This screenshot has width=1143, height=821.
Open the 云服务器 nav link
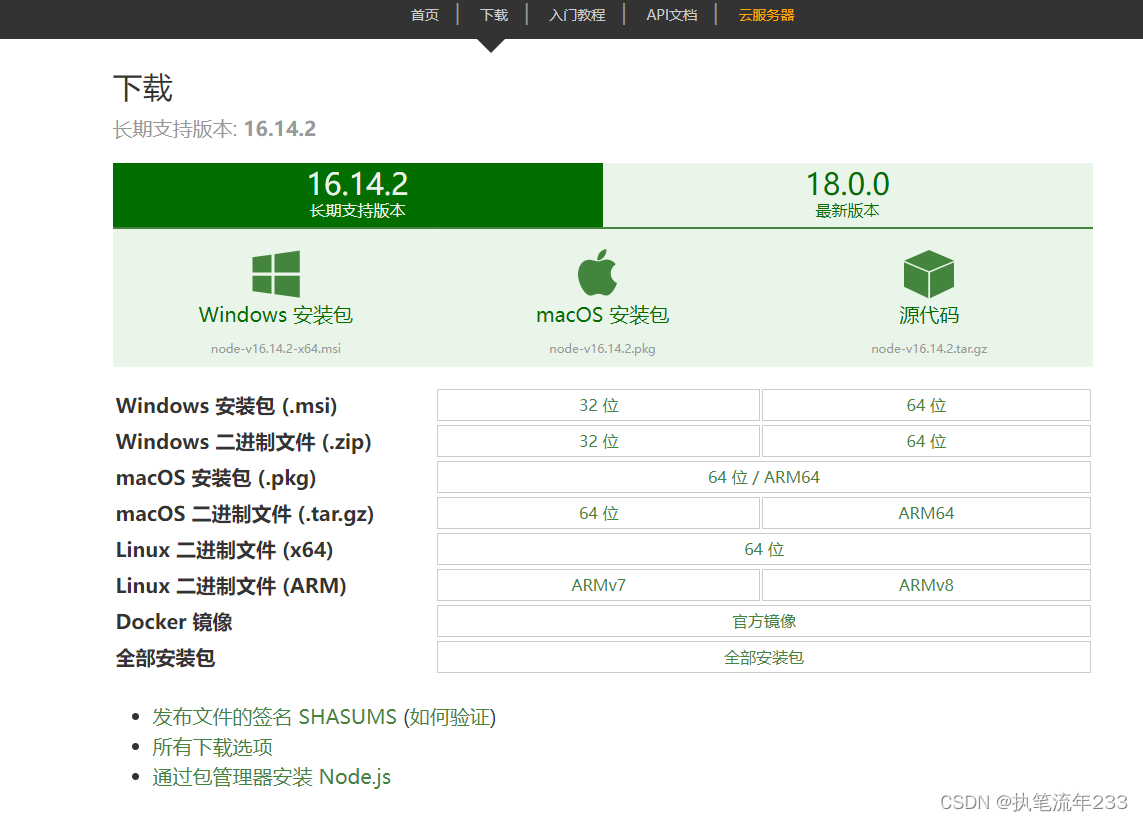[x=766, y=15]
